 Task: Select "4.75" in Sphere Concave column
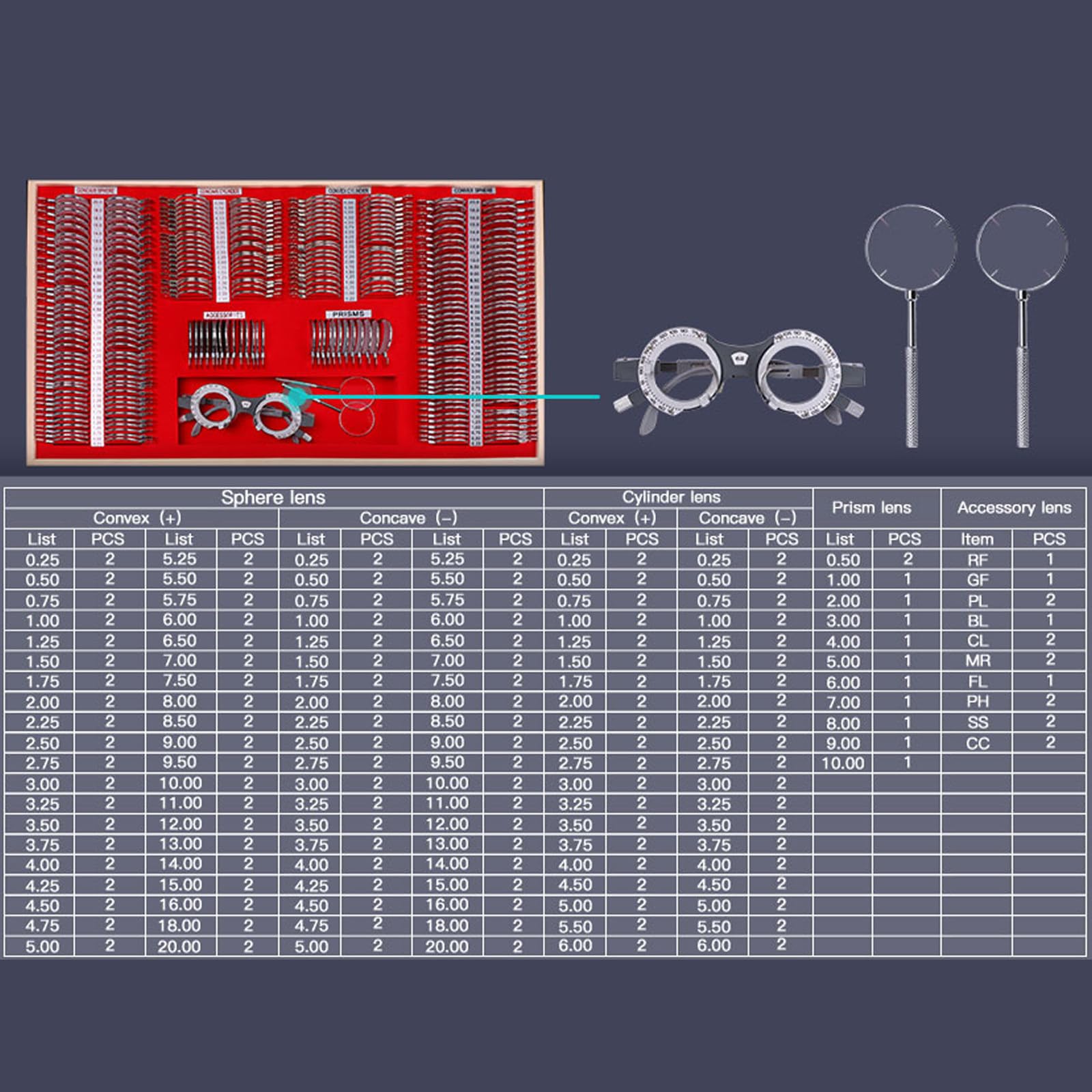(x=311, y=926)
